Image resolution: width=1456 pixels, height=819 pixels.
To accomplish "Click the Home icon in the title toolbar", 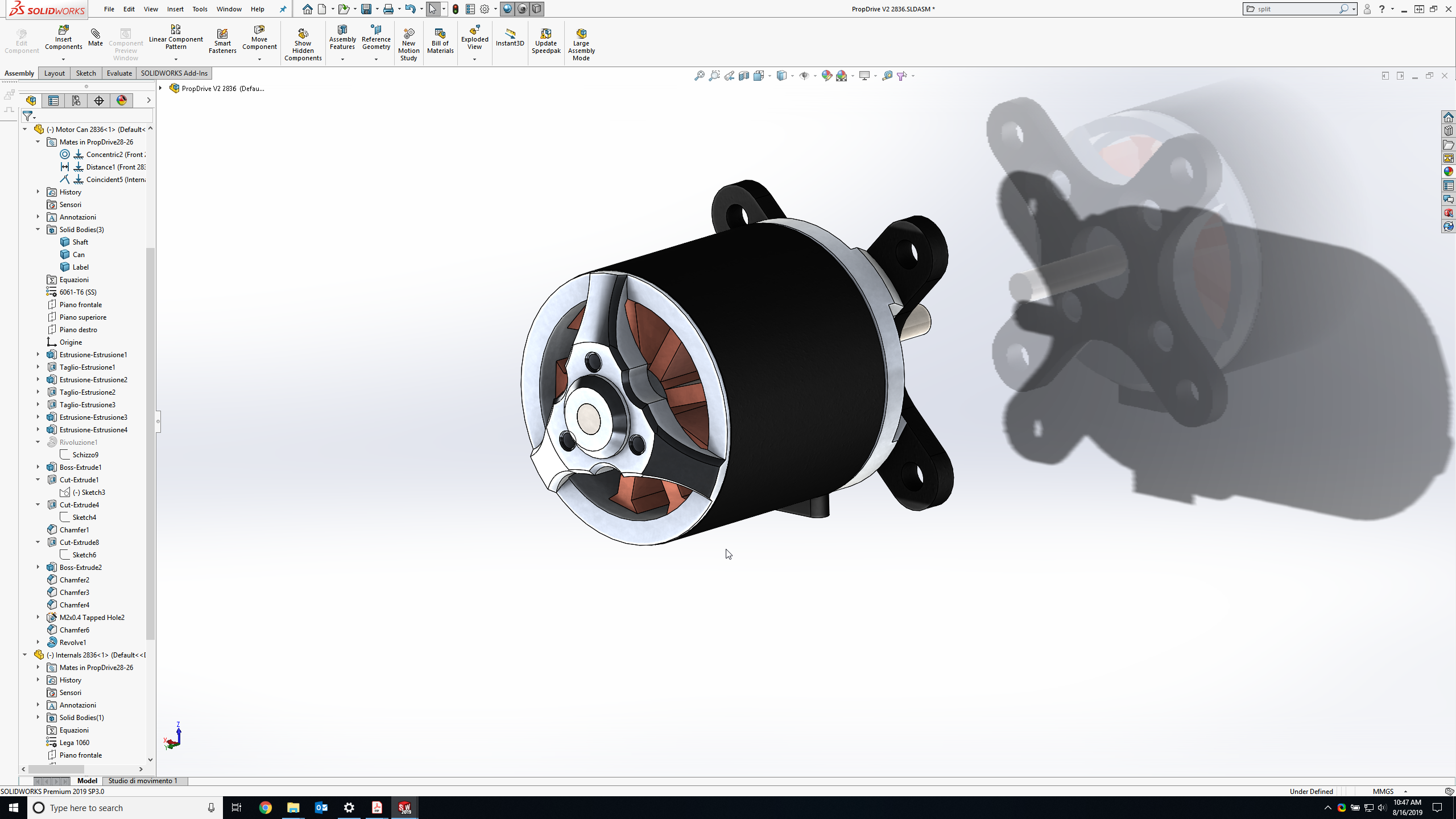I will [x=307, y=9].
